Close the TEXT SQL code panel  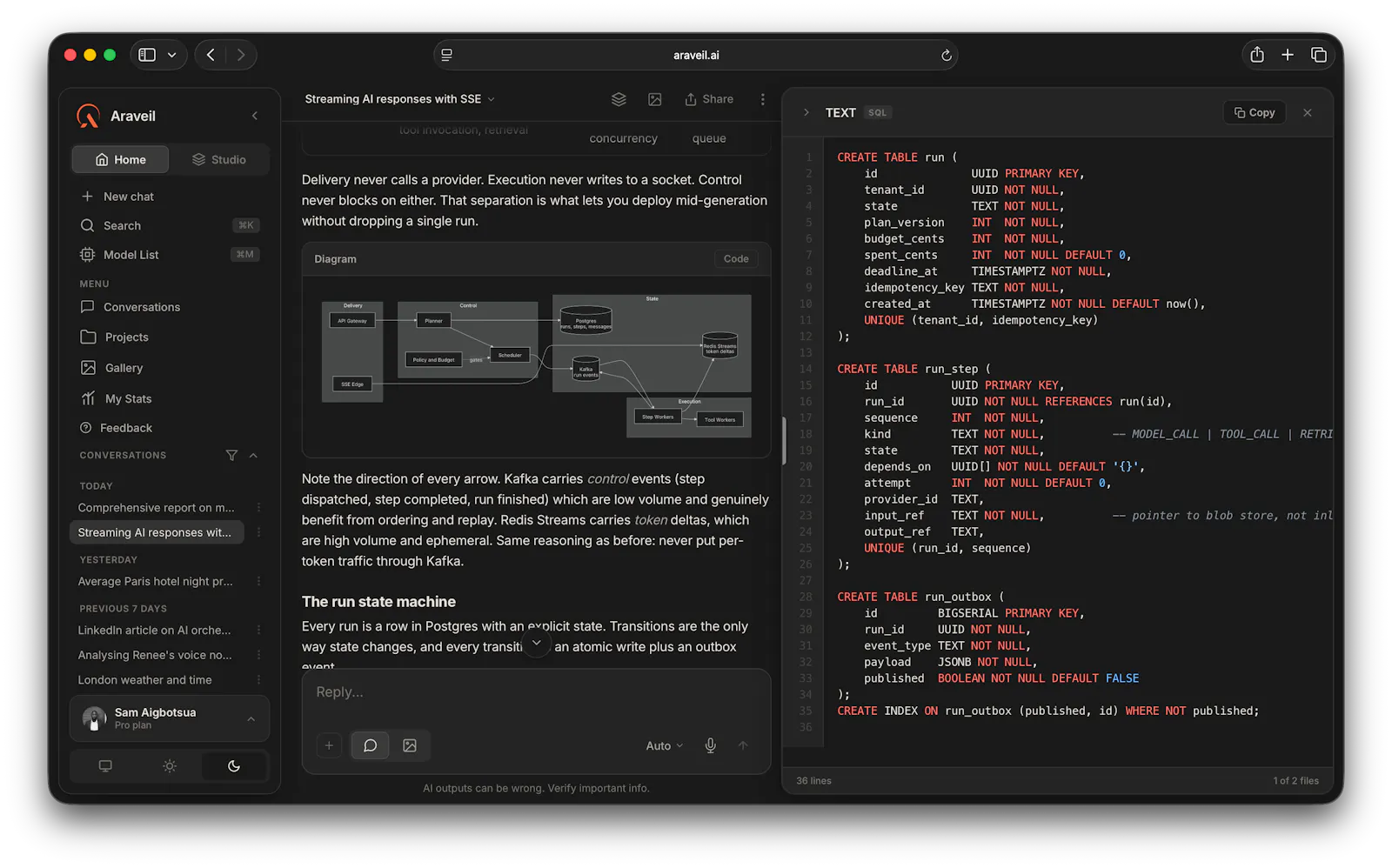(x=1308, y=112)
